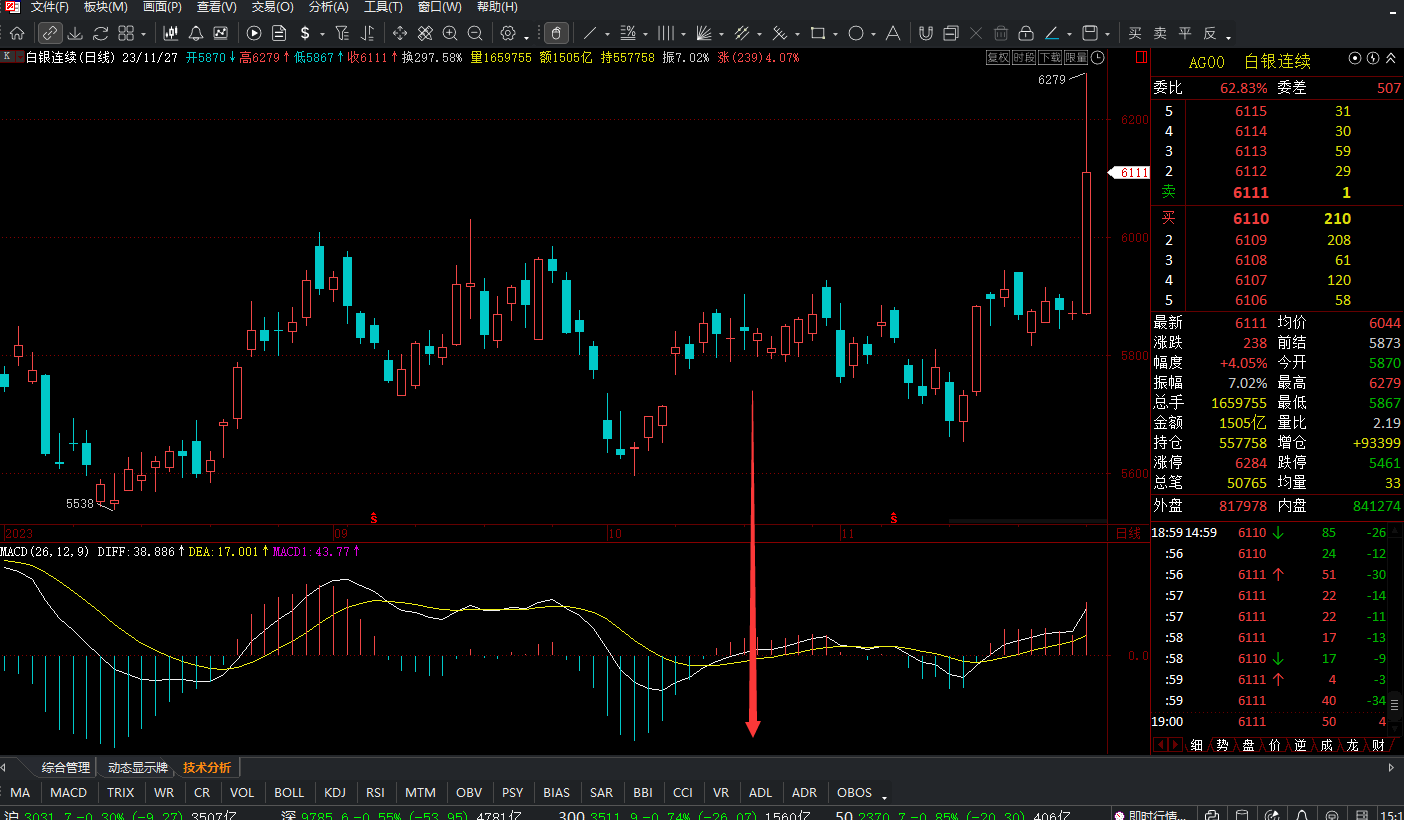This screenshot has width=1404, height=820.
Task: Open the document/report icon
Action: (279, 33)
